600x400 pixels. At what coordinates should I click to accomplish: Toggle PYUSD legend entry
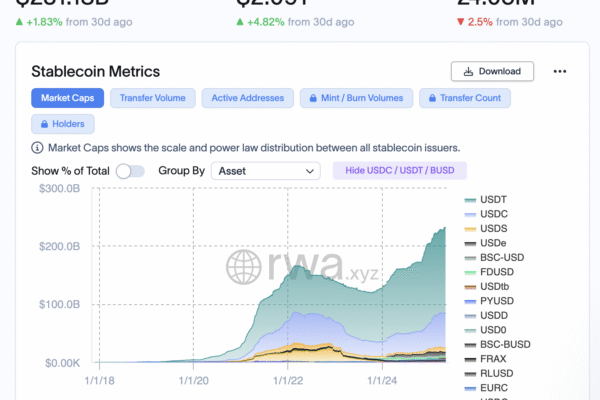(489, 301)
